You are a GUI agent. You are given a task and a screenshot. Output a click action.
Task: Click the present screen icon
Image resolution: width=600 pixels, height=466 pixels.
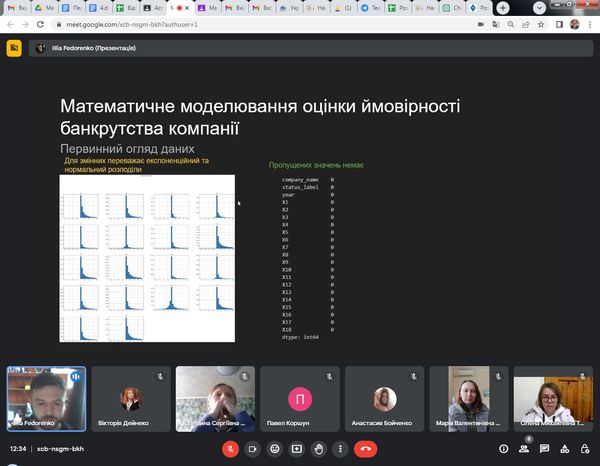click(296, 449)
